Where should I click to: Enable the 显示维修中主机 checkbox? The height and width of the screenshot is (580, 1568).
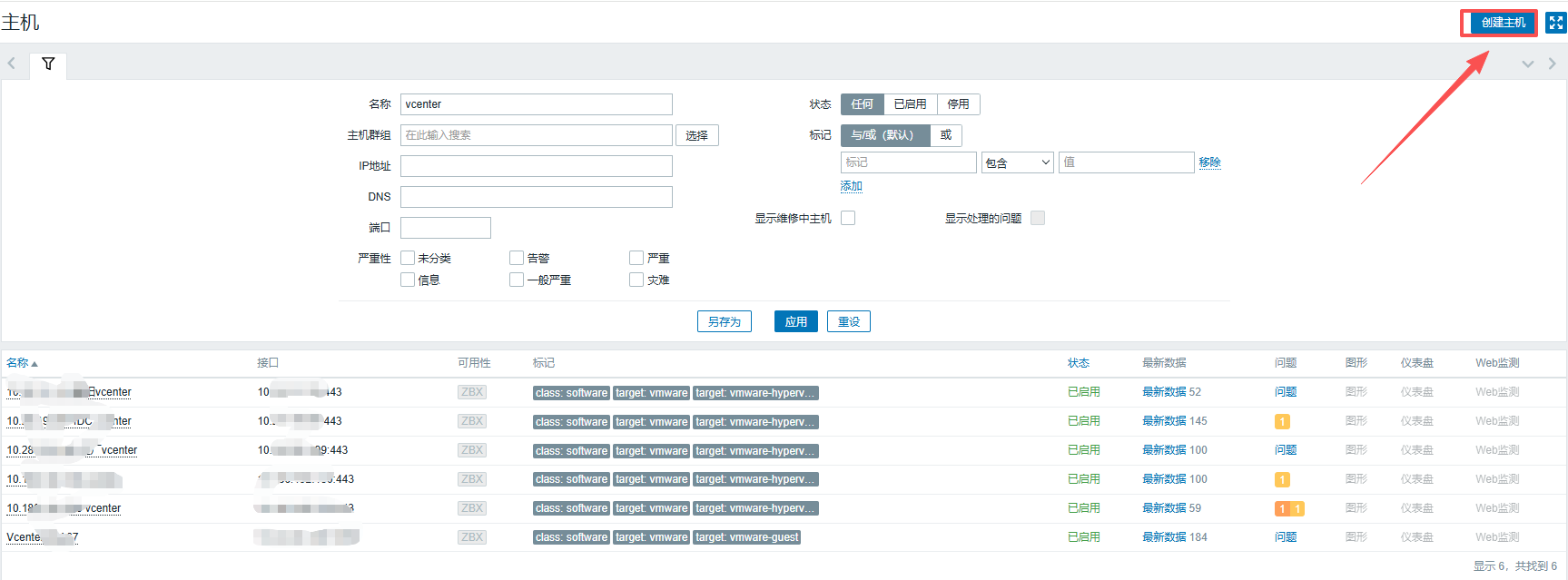point(848,218)
